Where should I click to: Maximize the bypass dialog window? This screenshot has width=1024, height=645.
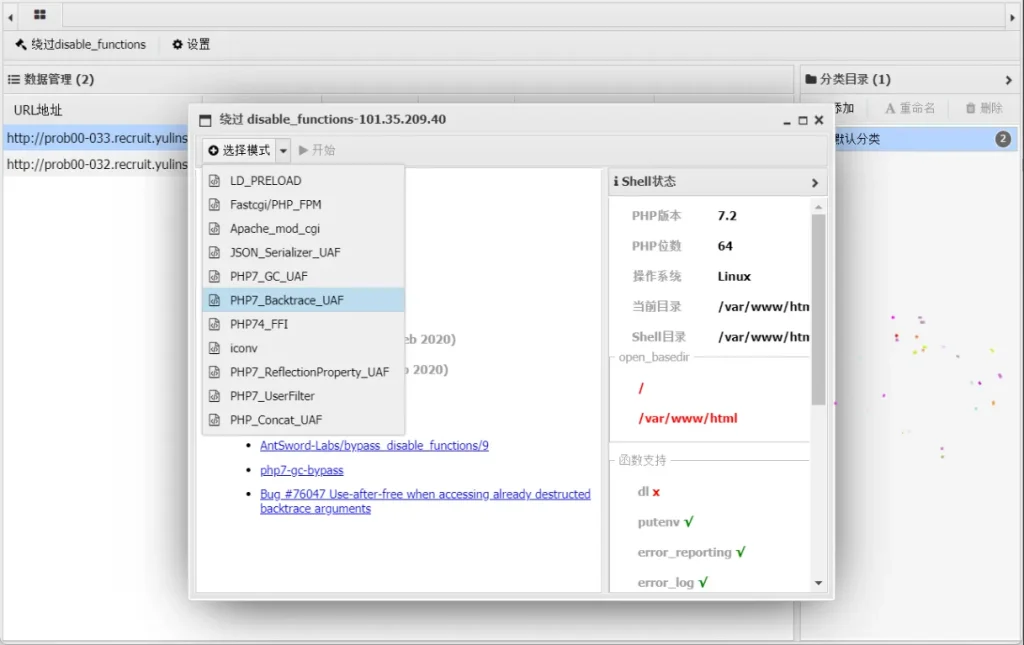803,120
